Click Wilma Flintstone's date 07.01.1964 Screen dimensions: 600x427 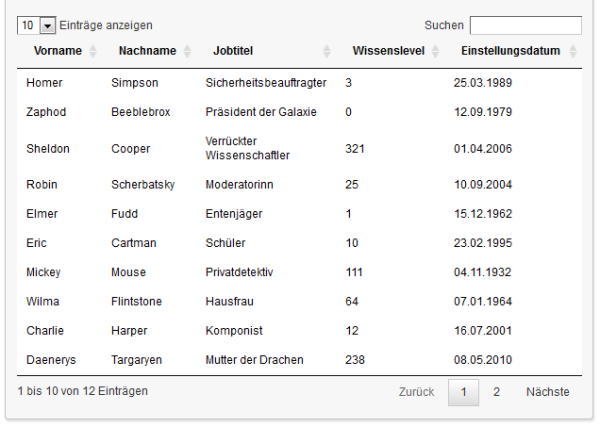point(484,301)
